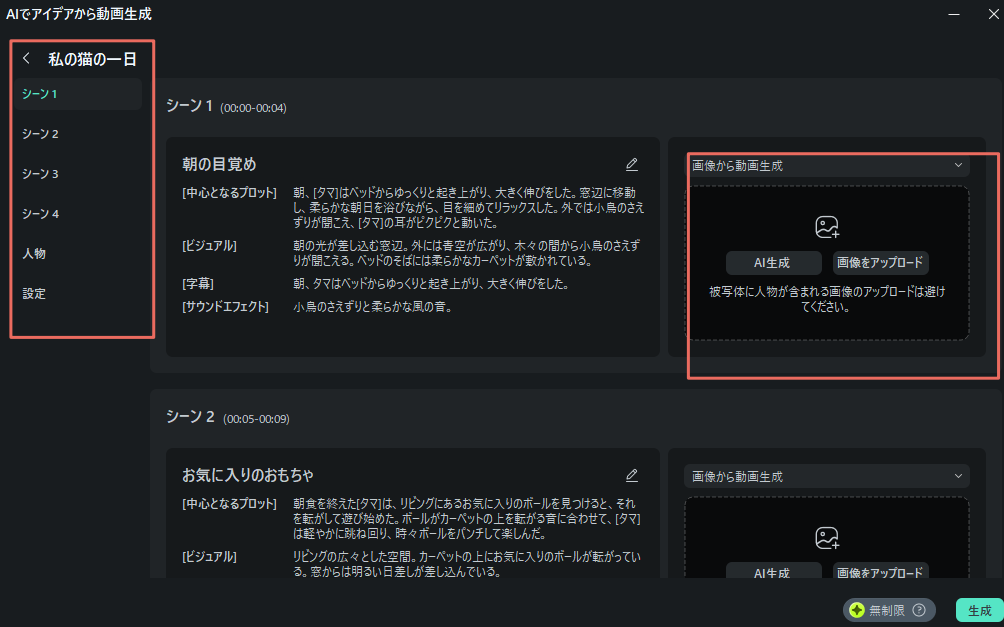
Task: Open the 設定 section in the sidebar
Action: tap(79, 294)
